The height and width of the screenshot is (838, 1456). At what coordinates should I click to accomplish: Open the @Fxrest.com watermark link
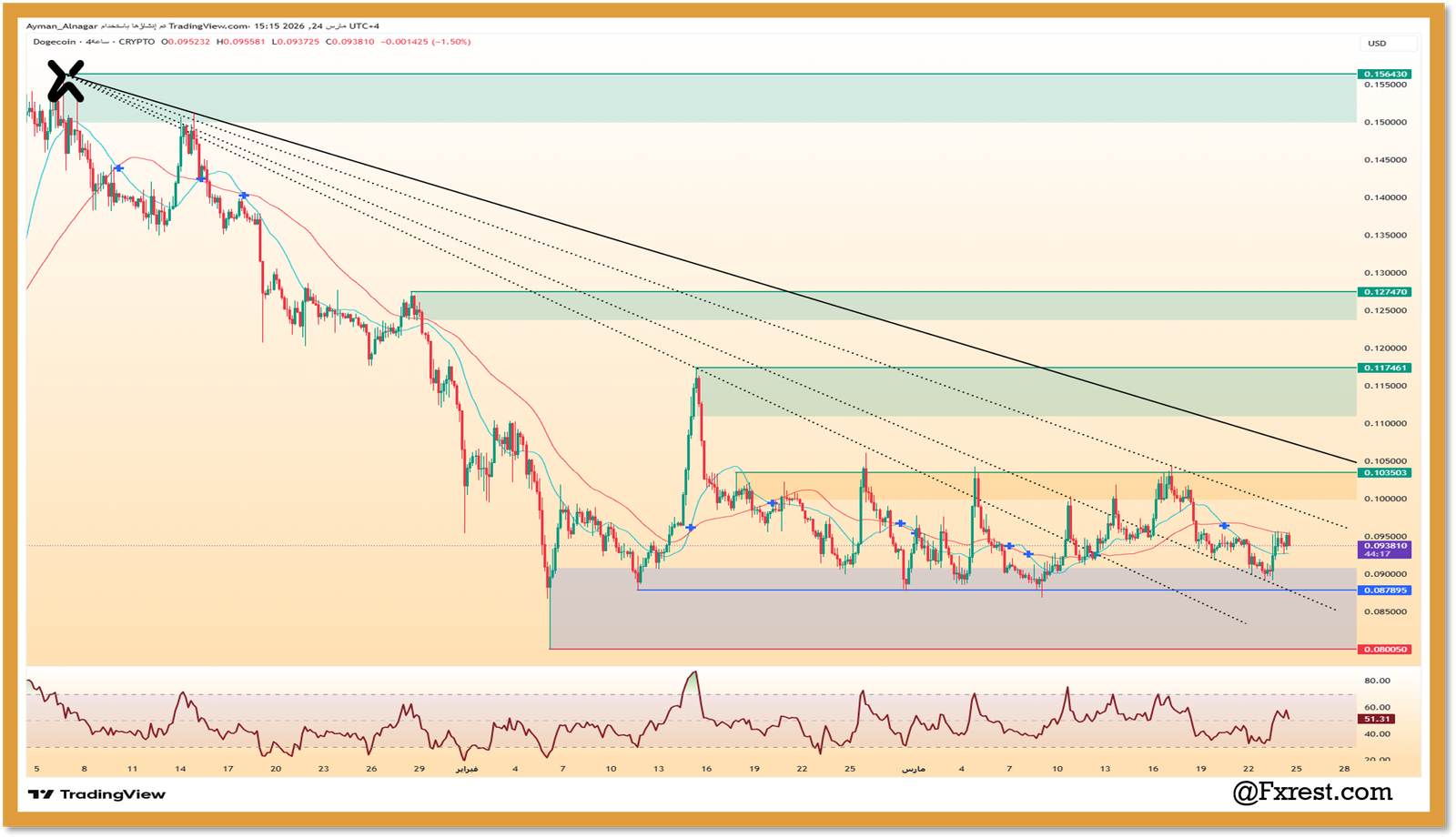click(1312, 792)
